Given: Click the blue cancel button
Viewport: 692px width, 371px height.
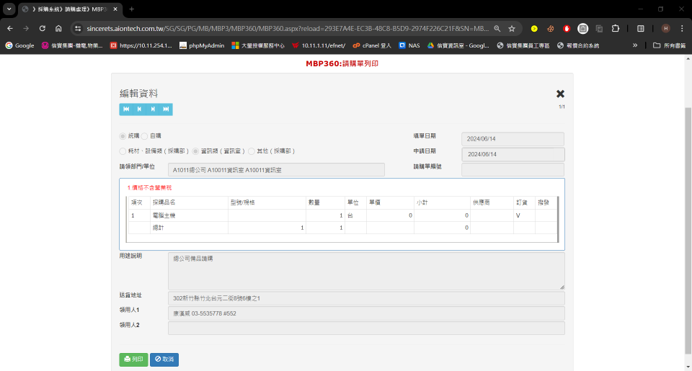Looking at the screenshot, I should 164,359.
